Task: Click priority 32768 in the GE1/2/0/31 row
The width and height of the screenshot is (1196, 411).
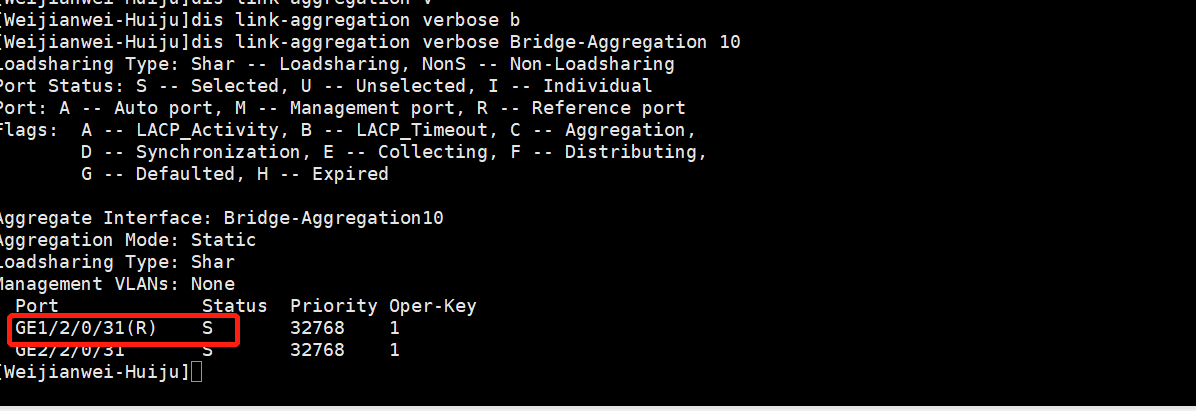Action: click(x=317, y=328)
